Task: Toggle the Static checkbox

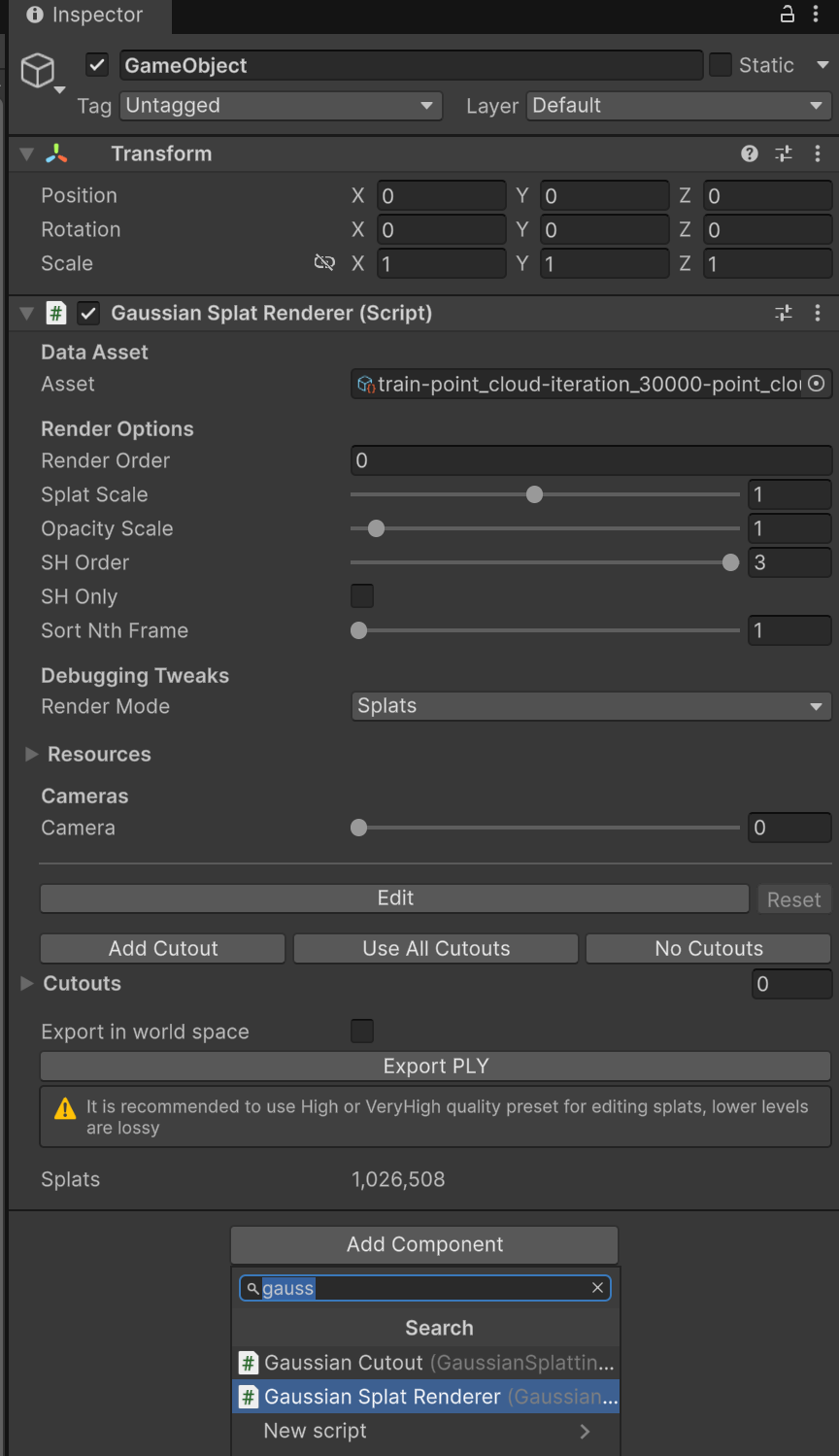Action: [721, 65]
